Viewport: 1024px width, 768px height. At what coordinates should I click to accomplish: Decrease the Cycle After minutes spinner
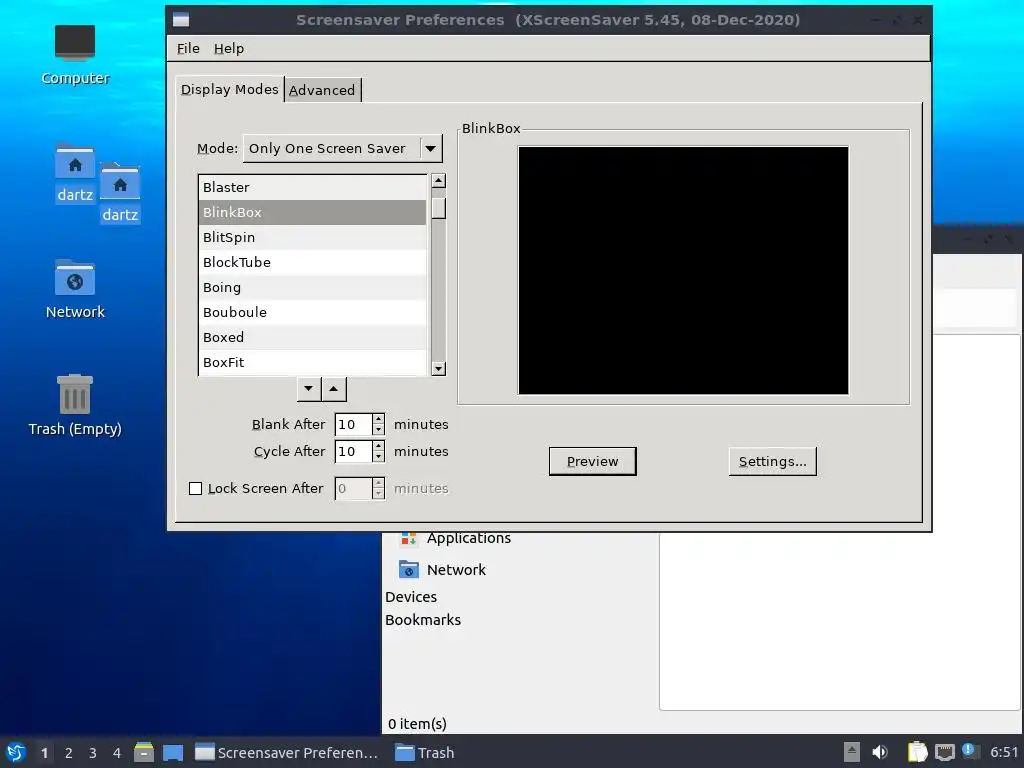[x=379, y=456]
